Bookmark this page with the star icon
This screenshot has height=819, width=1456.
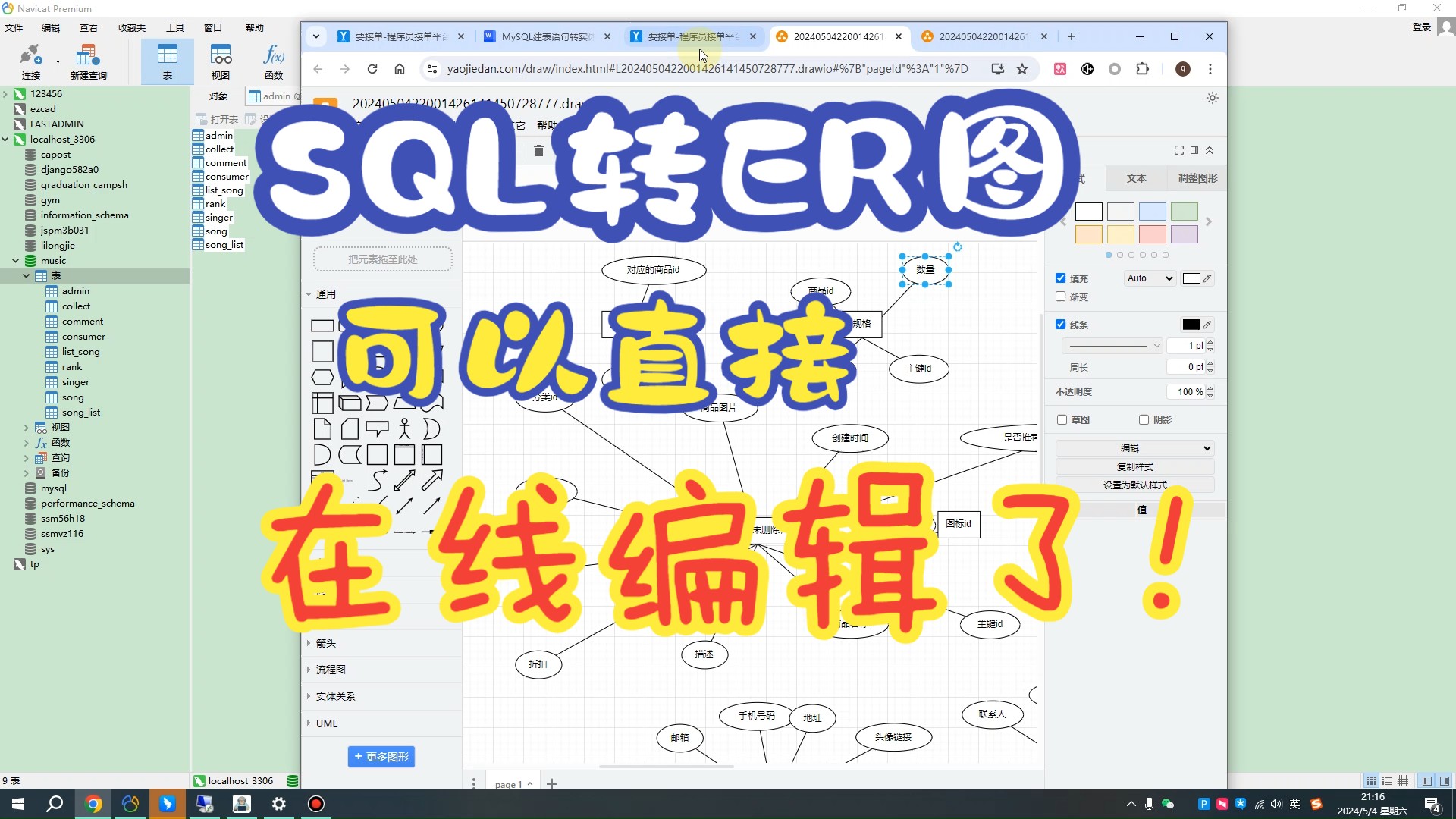1022,69
